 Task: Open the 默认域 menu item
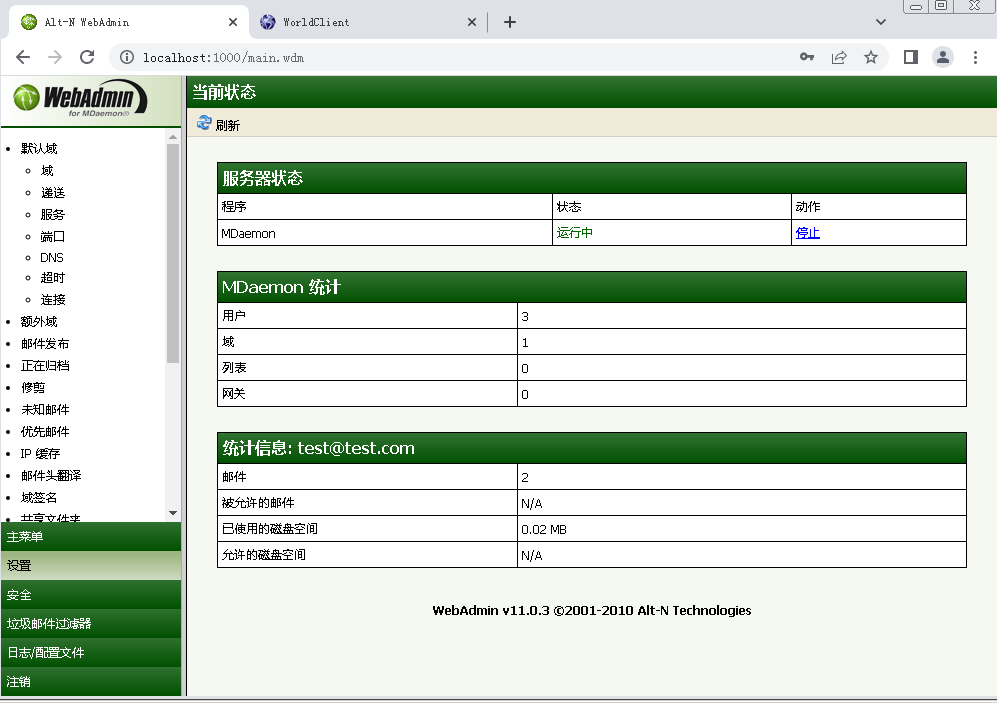39,148
